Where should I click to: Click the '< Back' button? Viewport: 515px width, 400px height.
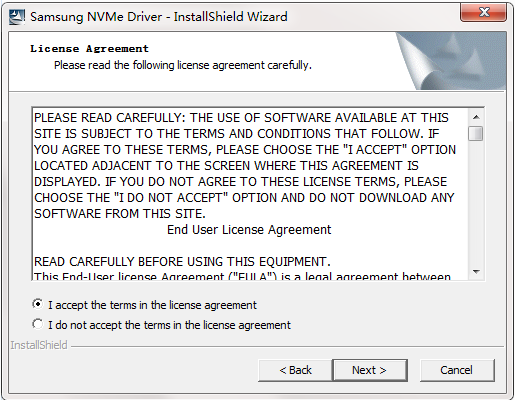(295, 370)
